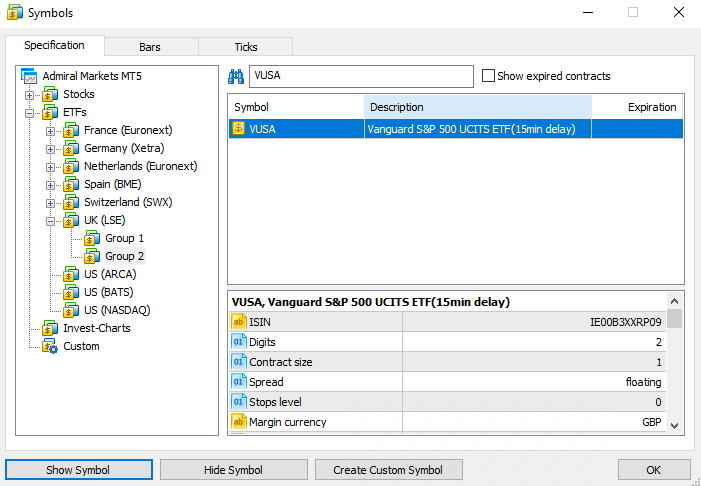
Task: Click the Netherlands (Euronext) folder icon
Action: pos(71,166)
